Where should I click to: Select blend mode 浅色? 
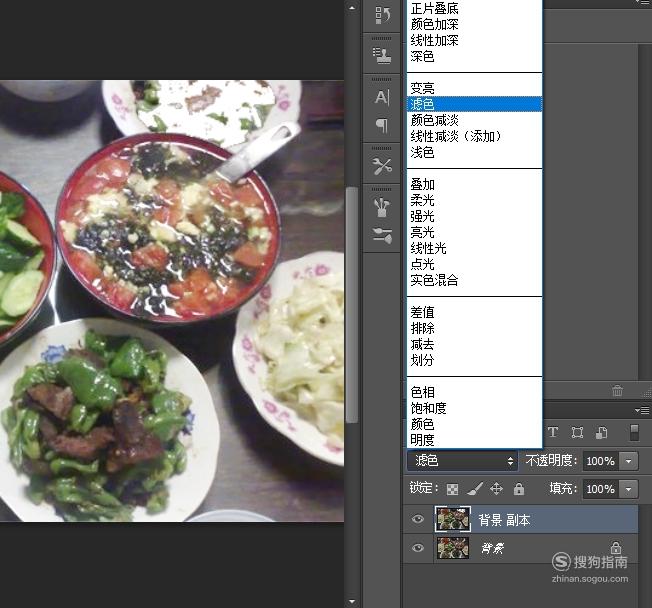coord(475,152)
